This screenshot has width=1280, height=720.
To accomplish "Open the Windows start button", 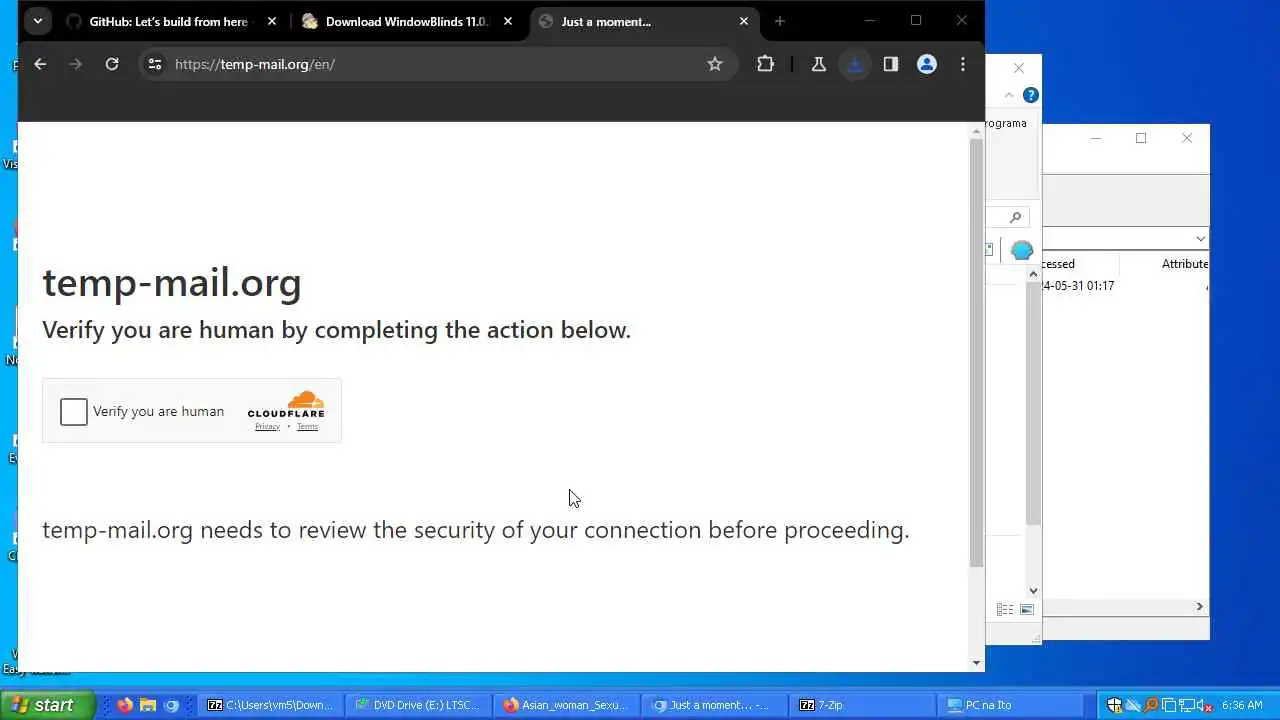I will click(46, 705).
